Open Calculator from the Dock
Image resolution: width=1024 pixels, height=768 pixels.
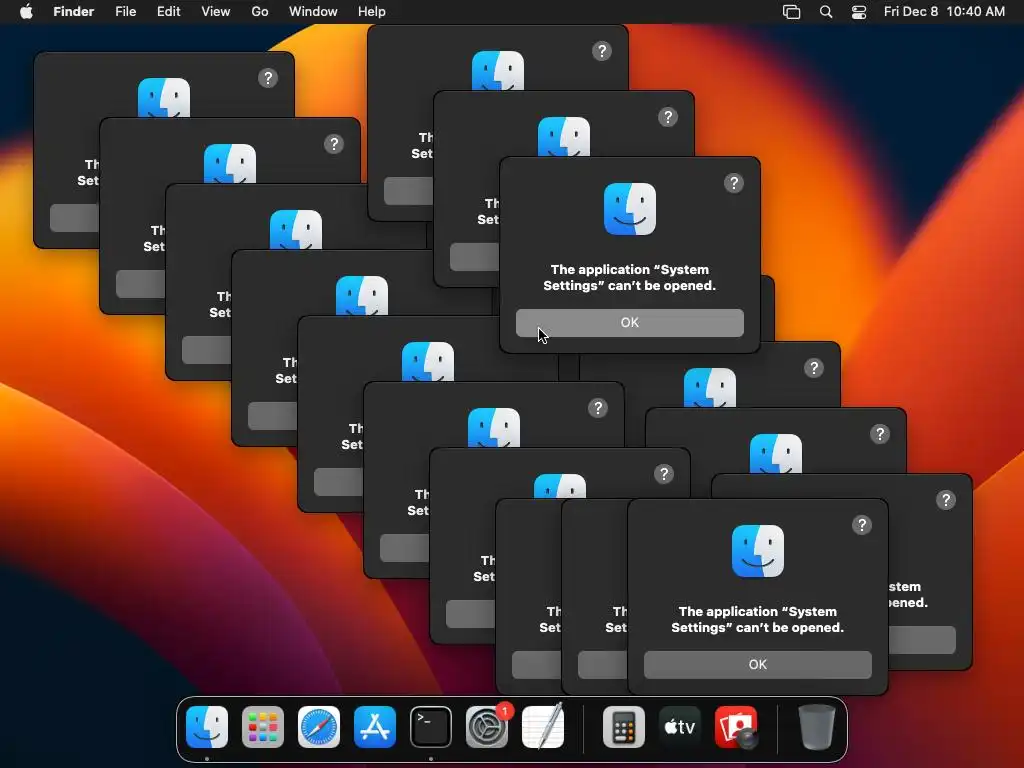click(x=624, y=727)
